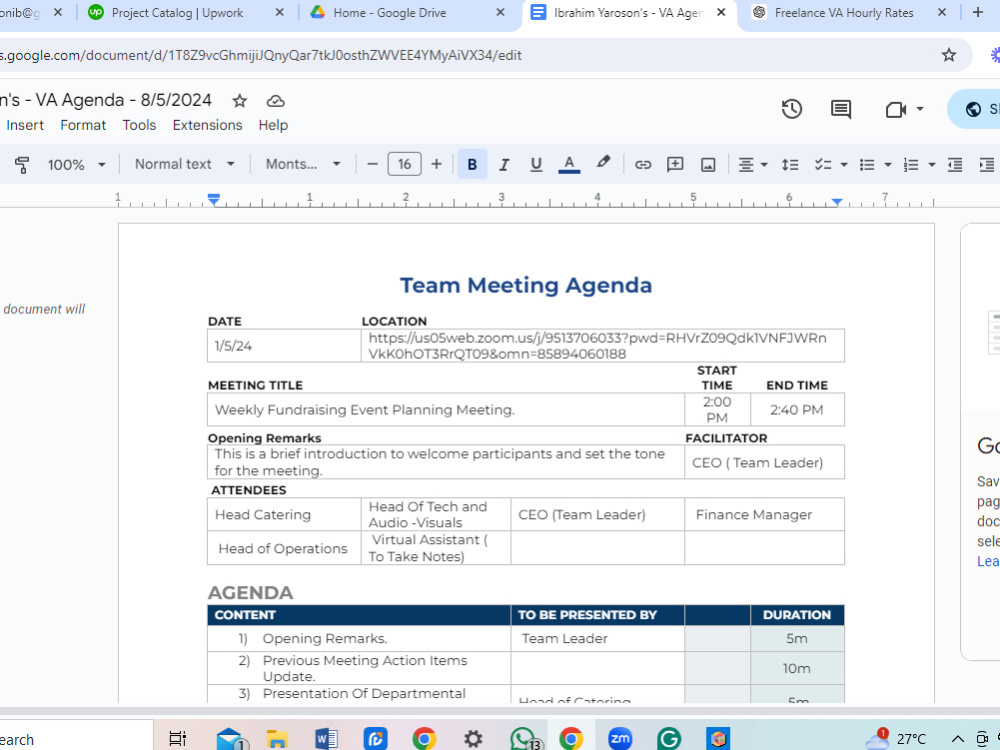This screenshot has width=1000, height=750.
Task: Click the right indent marker on ruler
Action: (x=837, y=202)
